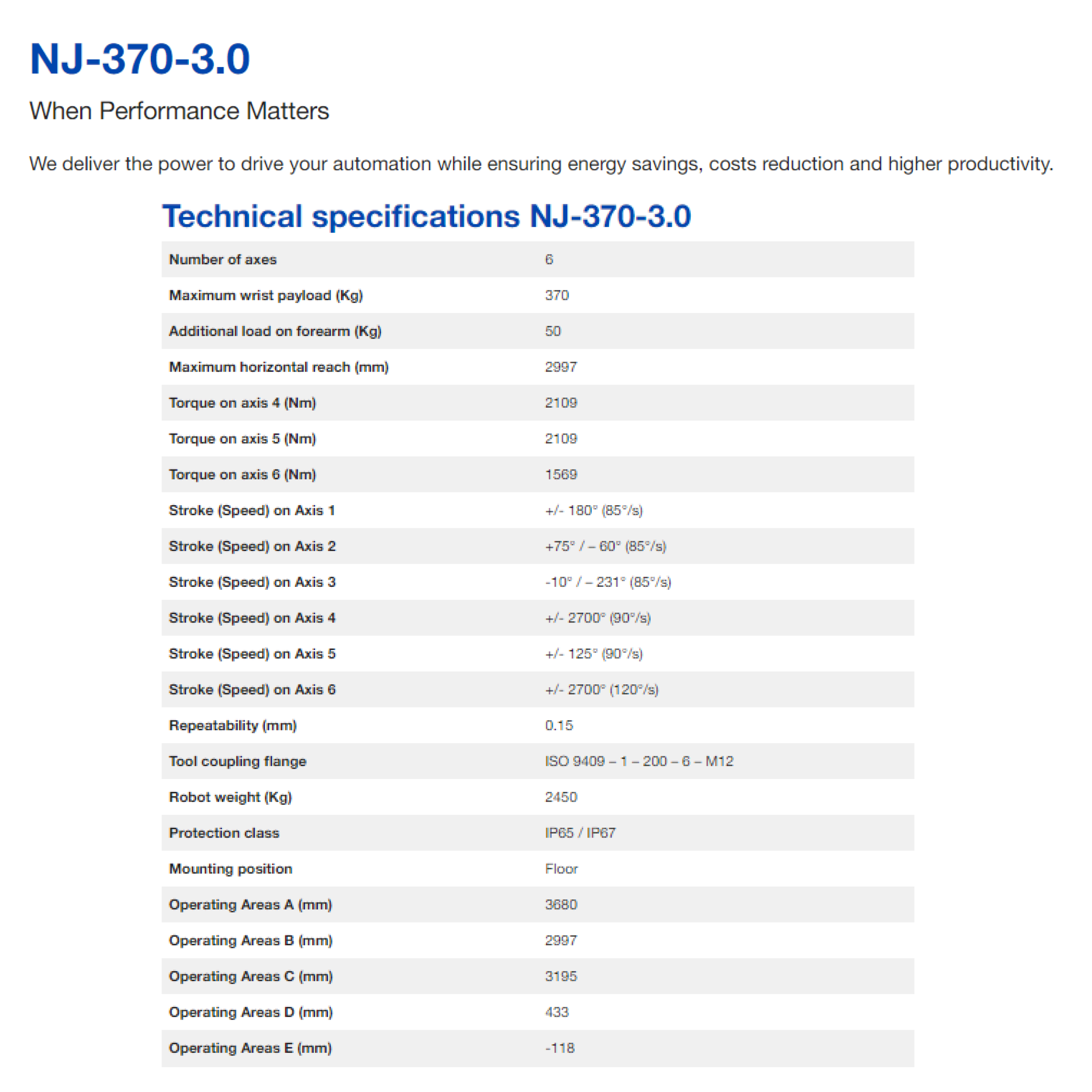
Task: Click the ISO 9409 tool coupling flange value
Action: (639, 761)
